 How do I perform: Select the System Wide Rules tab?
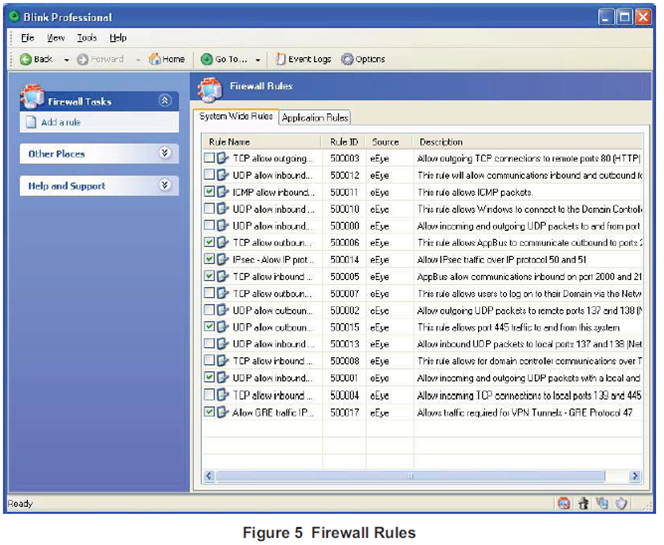[236, 116]
